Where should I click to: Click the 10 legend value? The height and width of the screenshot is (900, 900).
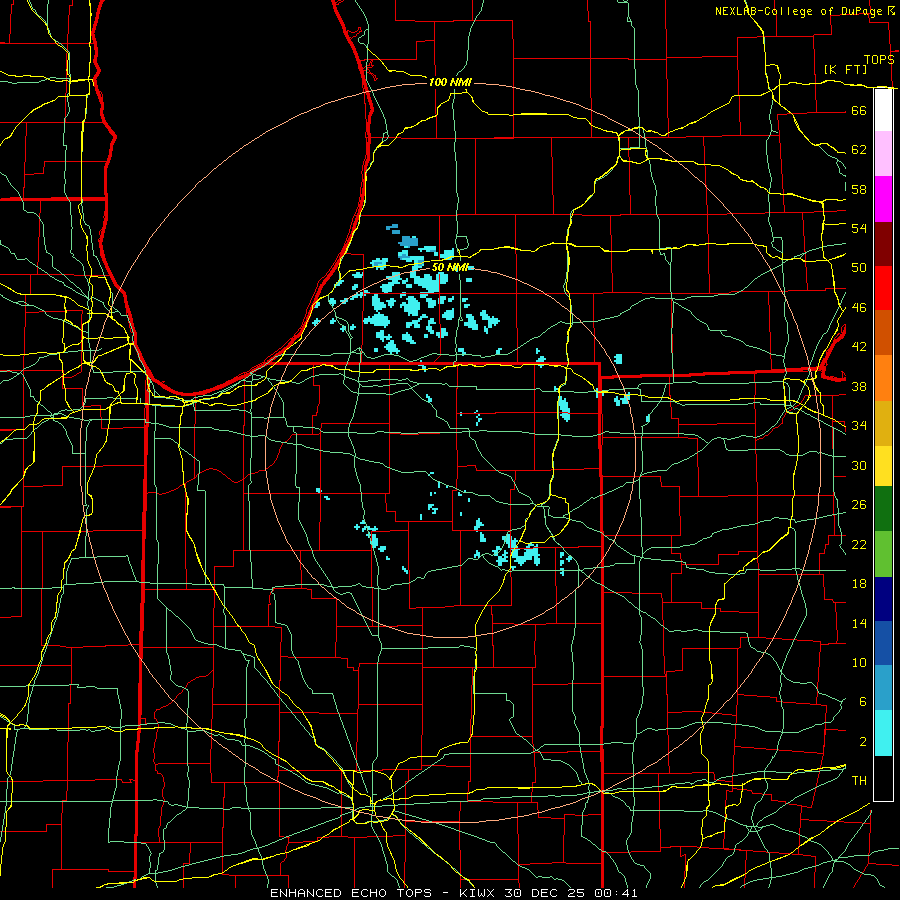(x=859, y=662)
